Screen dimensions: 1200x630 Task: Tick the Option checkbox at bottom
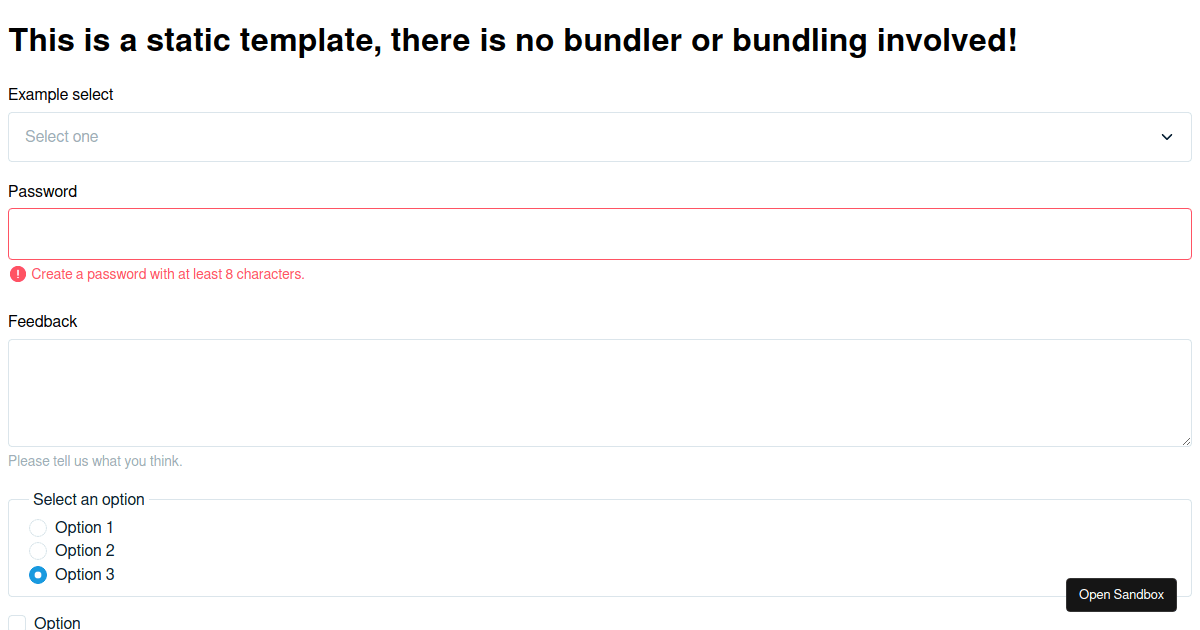pos(17,623)
